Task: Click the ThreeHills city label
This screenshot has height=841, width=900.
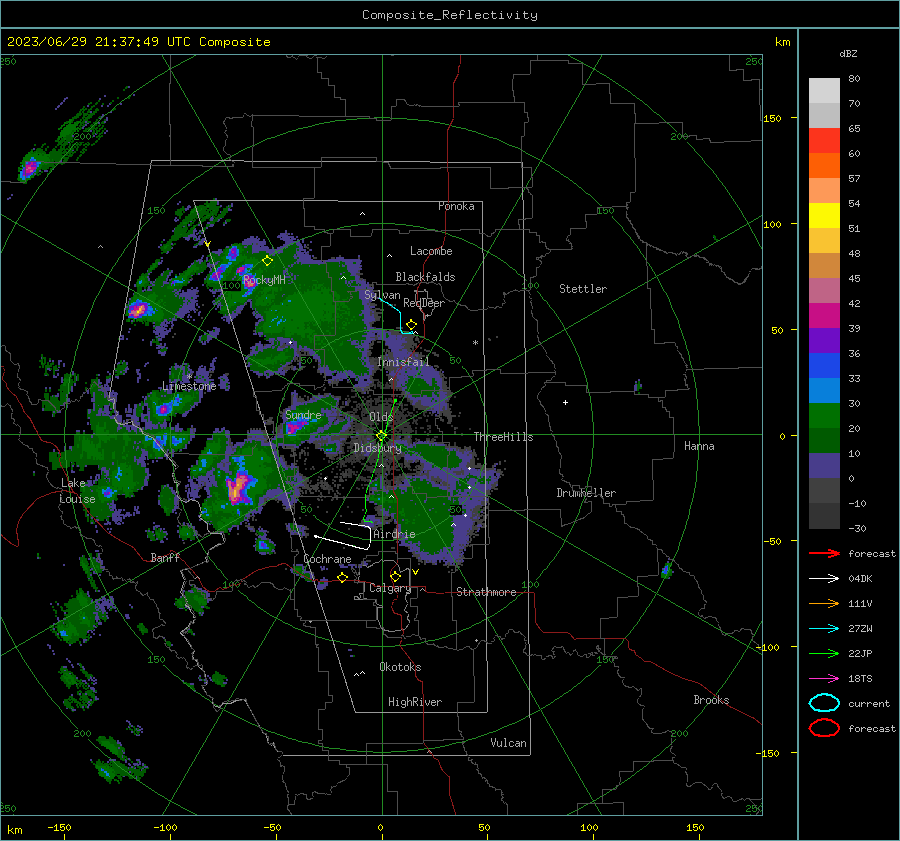Action: (503, 437)
